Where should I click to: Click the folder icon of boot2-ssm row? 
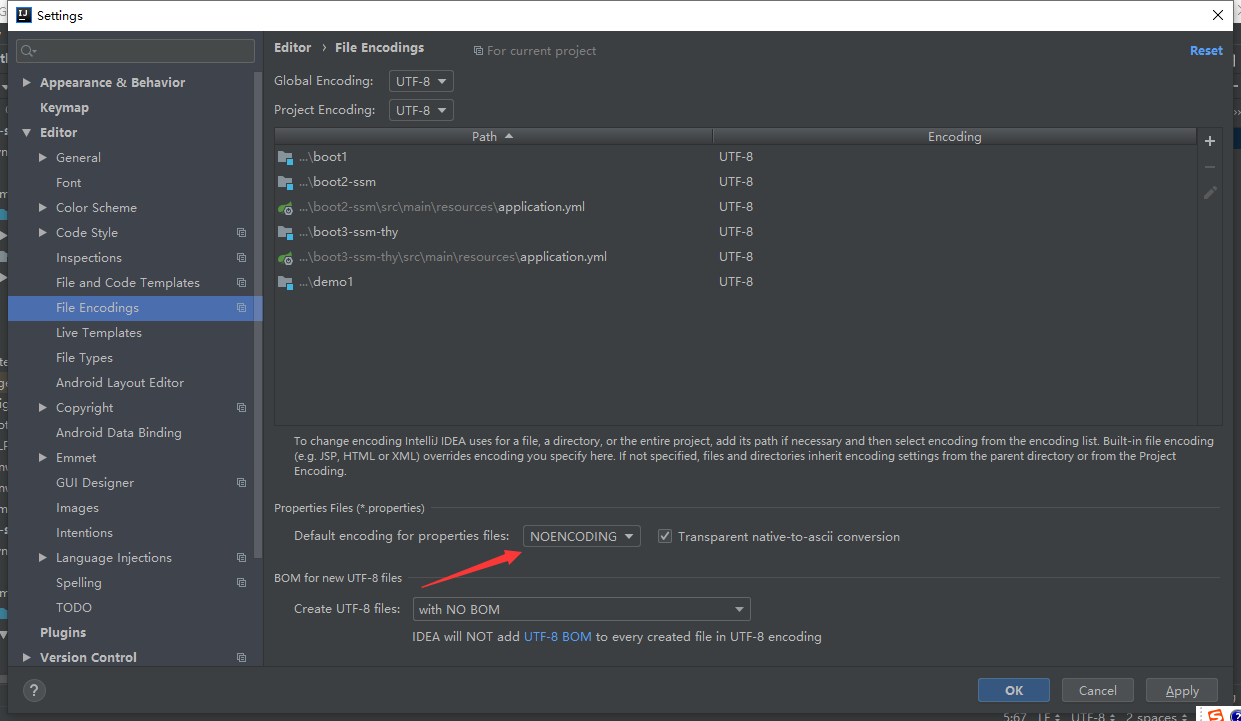[285, 182]
